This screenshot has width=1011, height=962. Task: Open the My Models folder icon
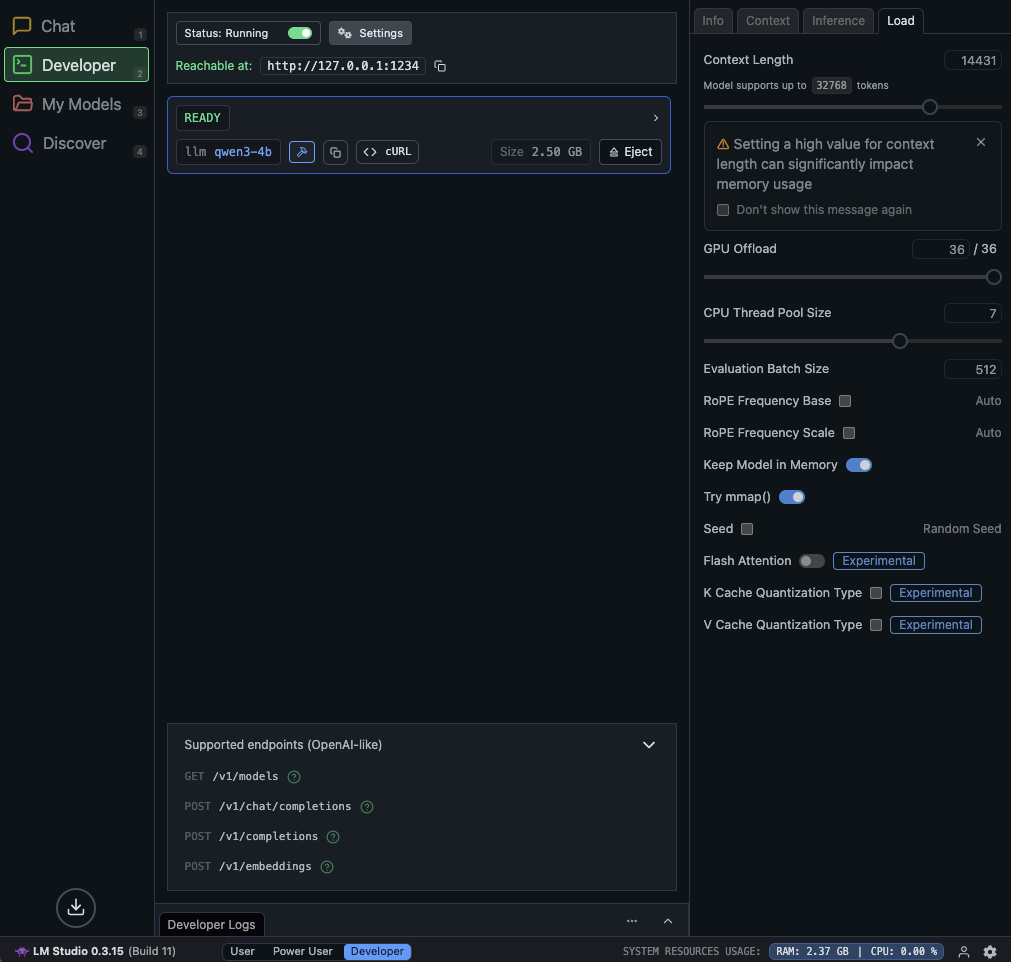[23, 104]
